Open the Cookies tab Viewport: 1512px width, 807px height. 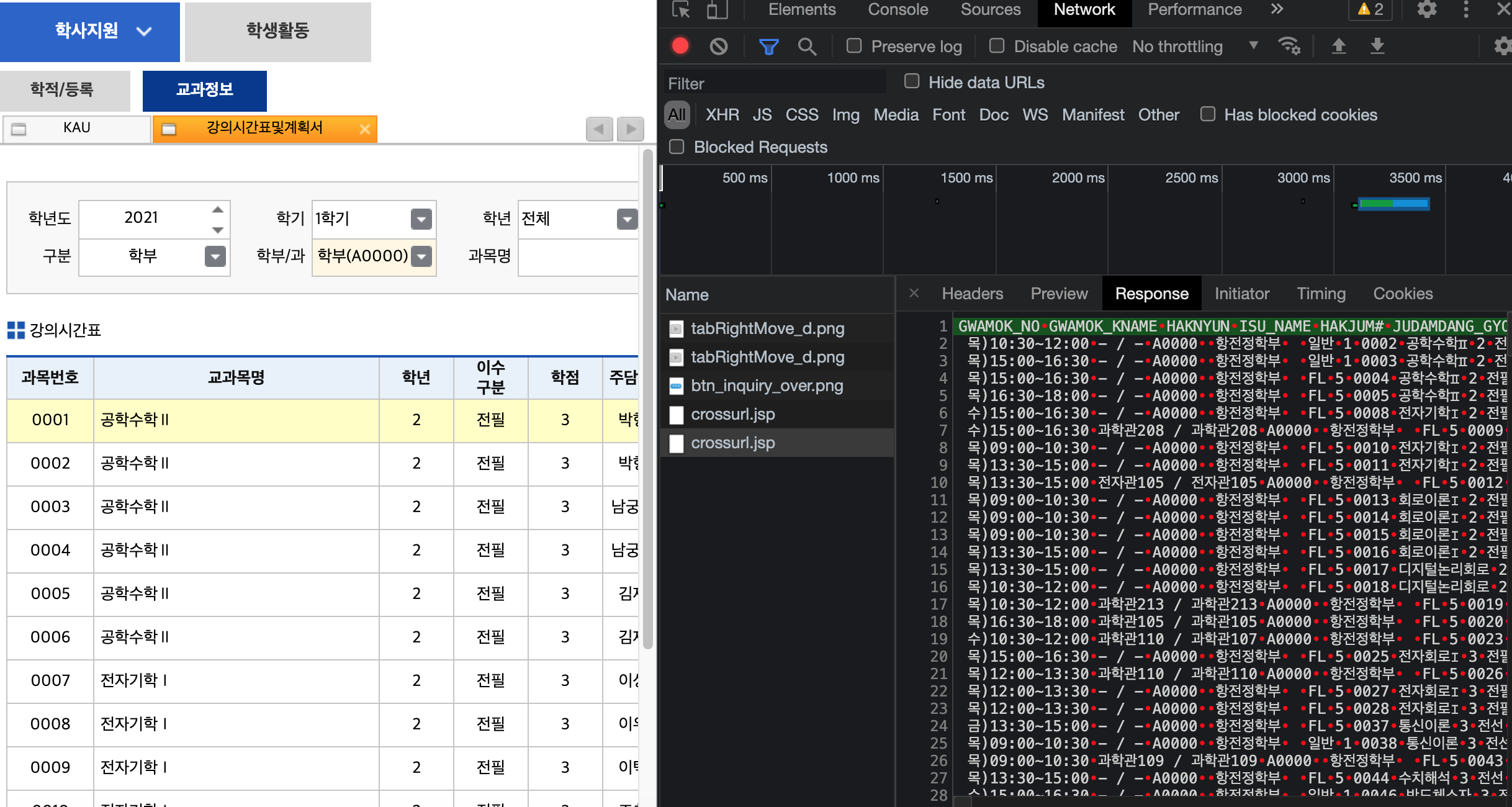click(x=1403, y=294)
